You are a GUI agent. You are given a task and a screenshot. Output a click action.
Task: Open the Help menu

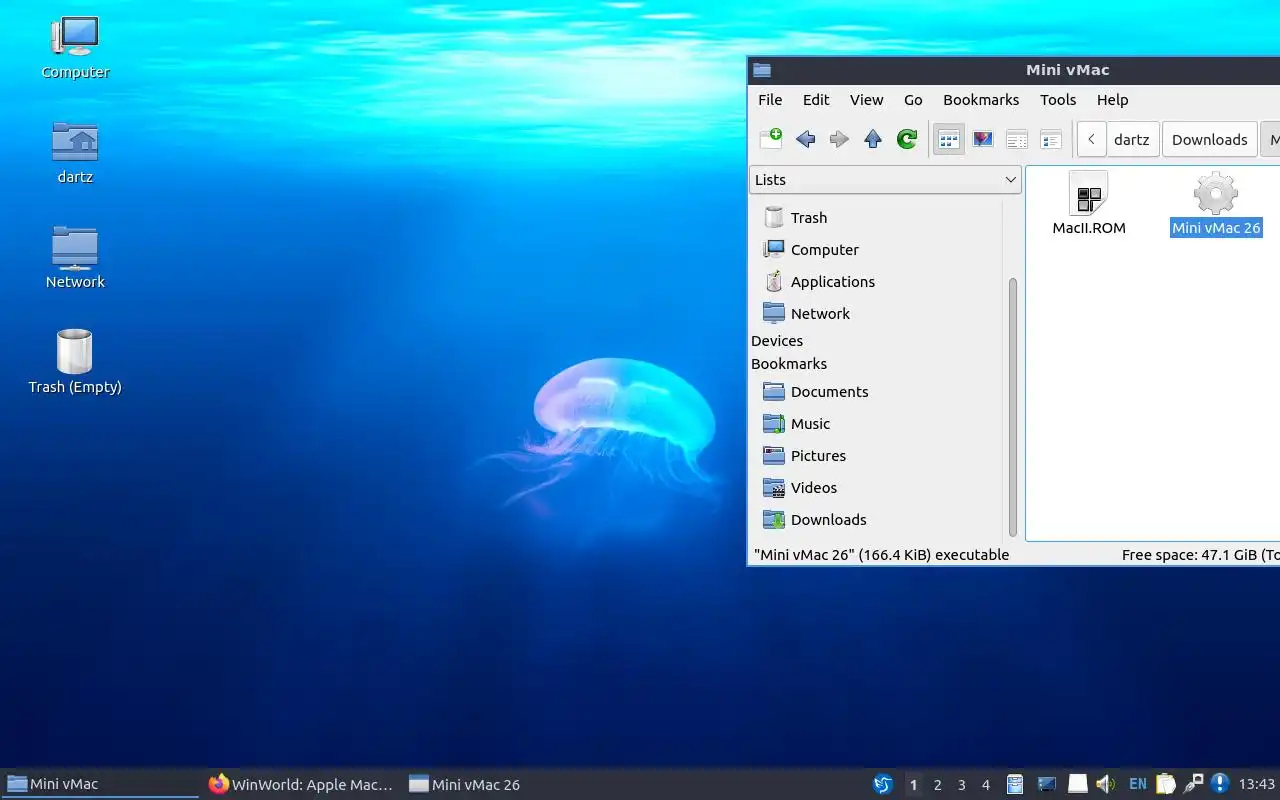(x=1112, y=100)
